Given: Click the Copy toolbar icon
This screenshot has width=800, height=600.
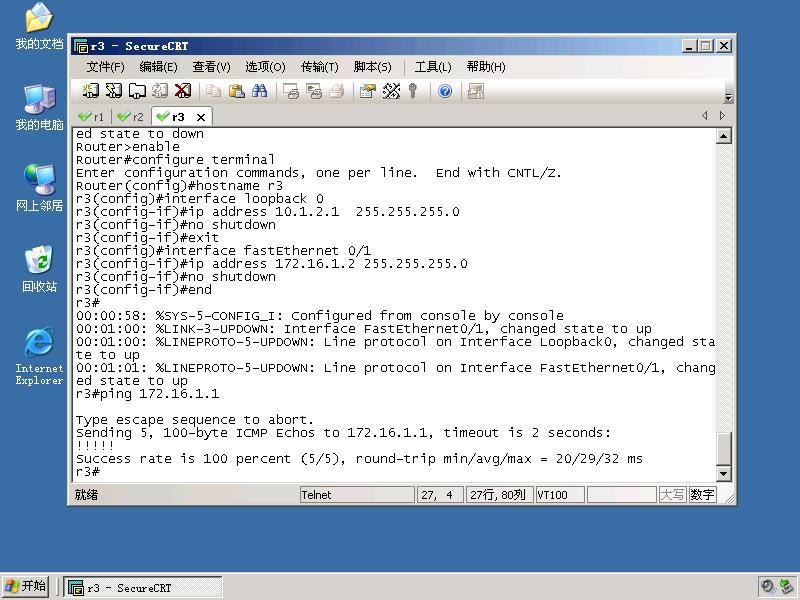Looking at the screenshot, I should click(213, 91).
